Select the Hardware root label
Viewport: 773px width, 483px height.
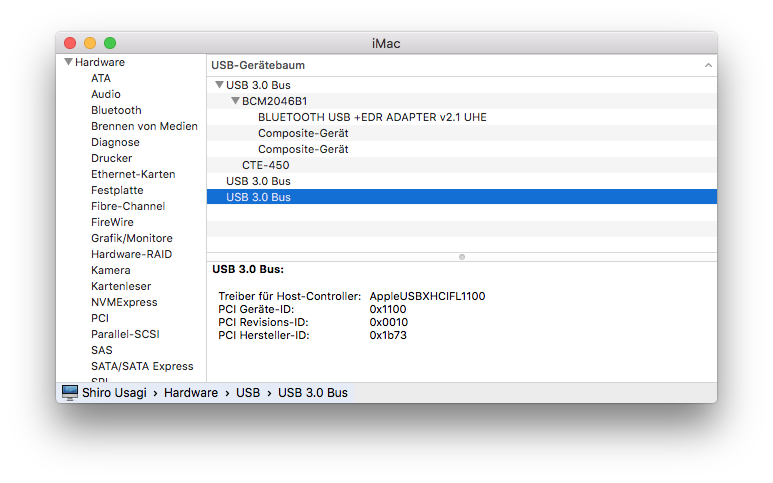point(100,62)
